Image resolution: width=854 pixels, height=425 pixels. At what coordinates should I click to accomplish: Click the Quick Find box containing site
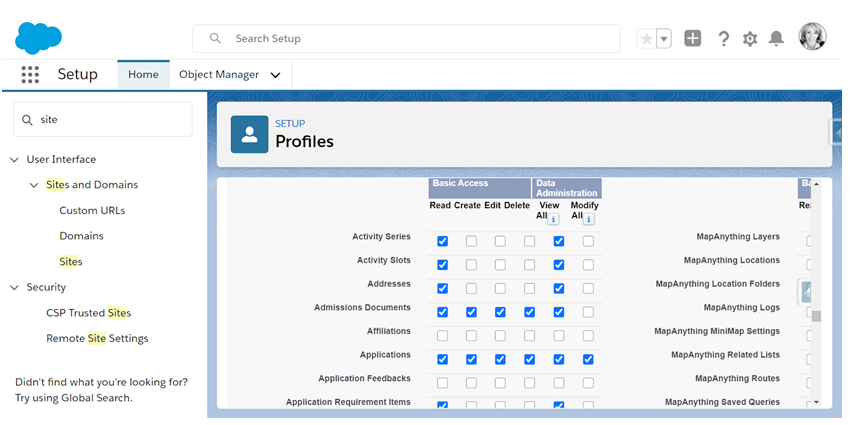tap(110, 119)
